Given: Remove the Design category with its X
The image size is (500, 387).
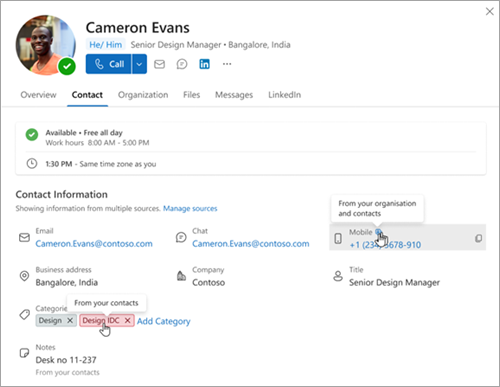Looking at the screenshot, I should click(70, 320).
